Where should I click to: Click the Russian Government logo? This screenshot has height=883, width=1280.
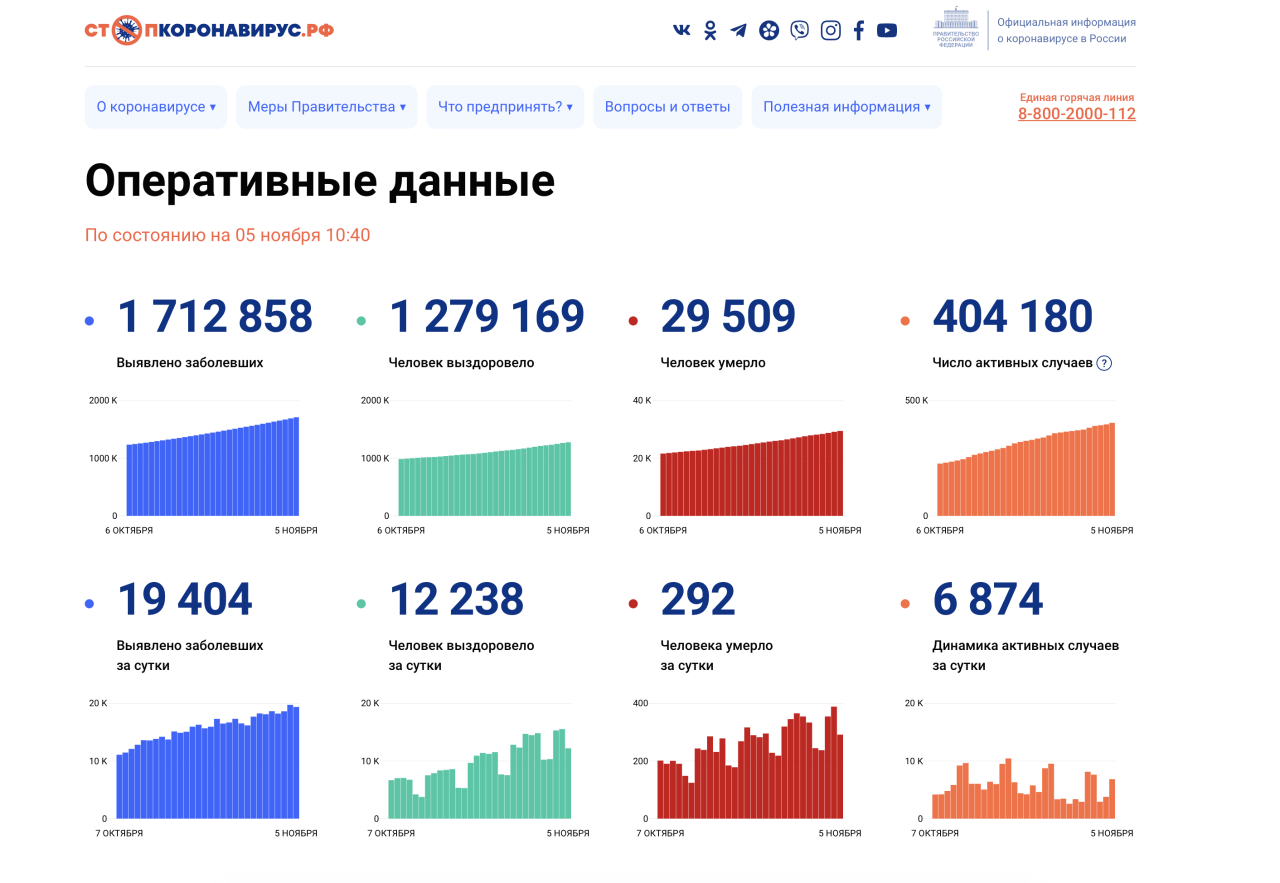[x=955, y=29]
